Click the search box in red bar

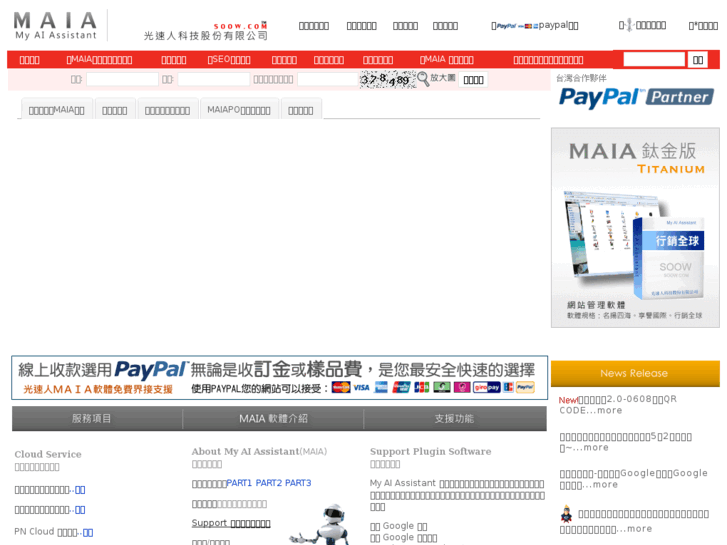[654, 59]
